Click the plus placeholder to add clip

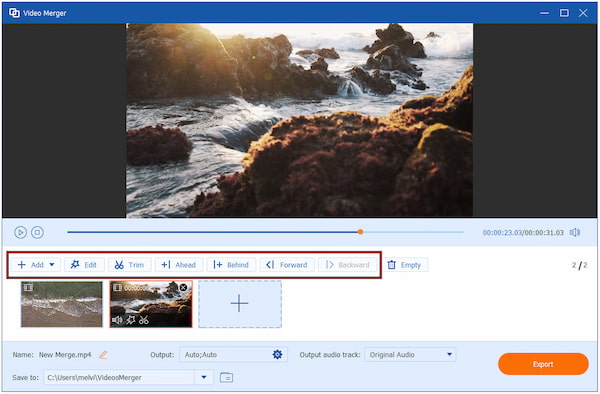(240, 304)
